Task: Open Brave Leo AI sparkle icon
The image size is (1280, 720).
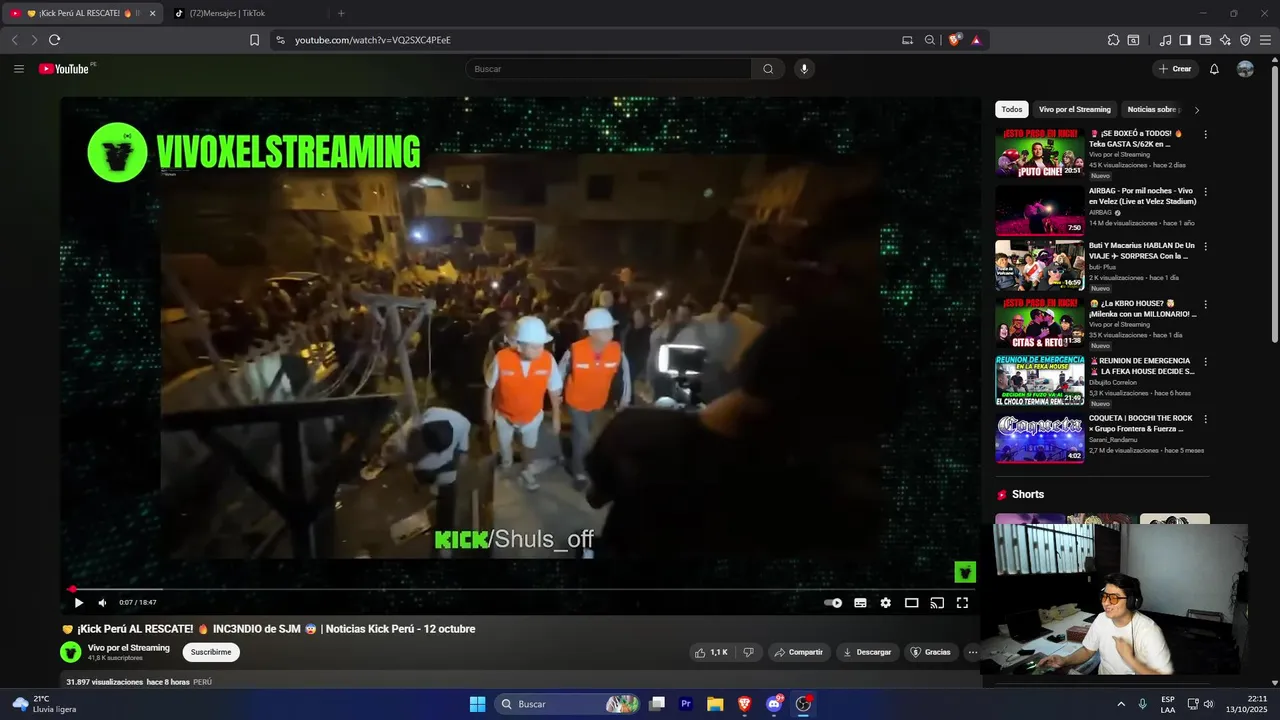Action: click(1225, 40)
